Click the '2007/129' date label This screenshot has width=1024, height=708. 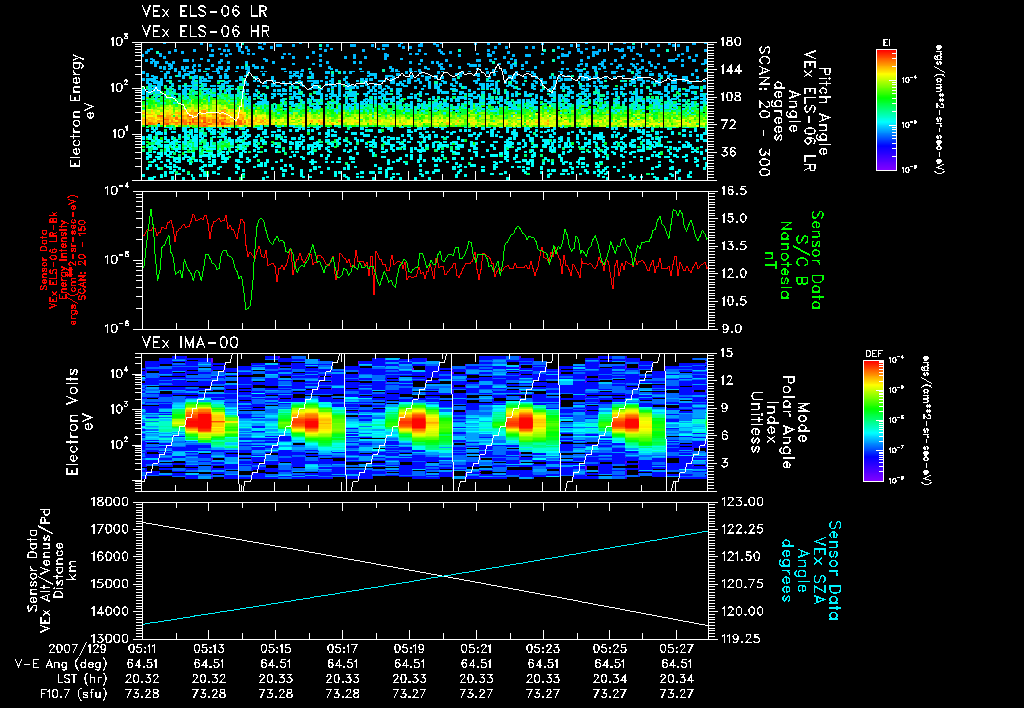77,649
